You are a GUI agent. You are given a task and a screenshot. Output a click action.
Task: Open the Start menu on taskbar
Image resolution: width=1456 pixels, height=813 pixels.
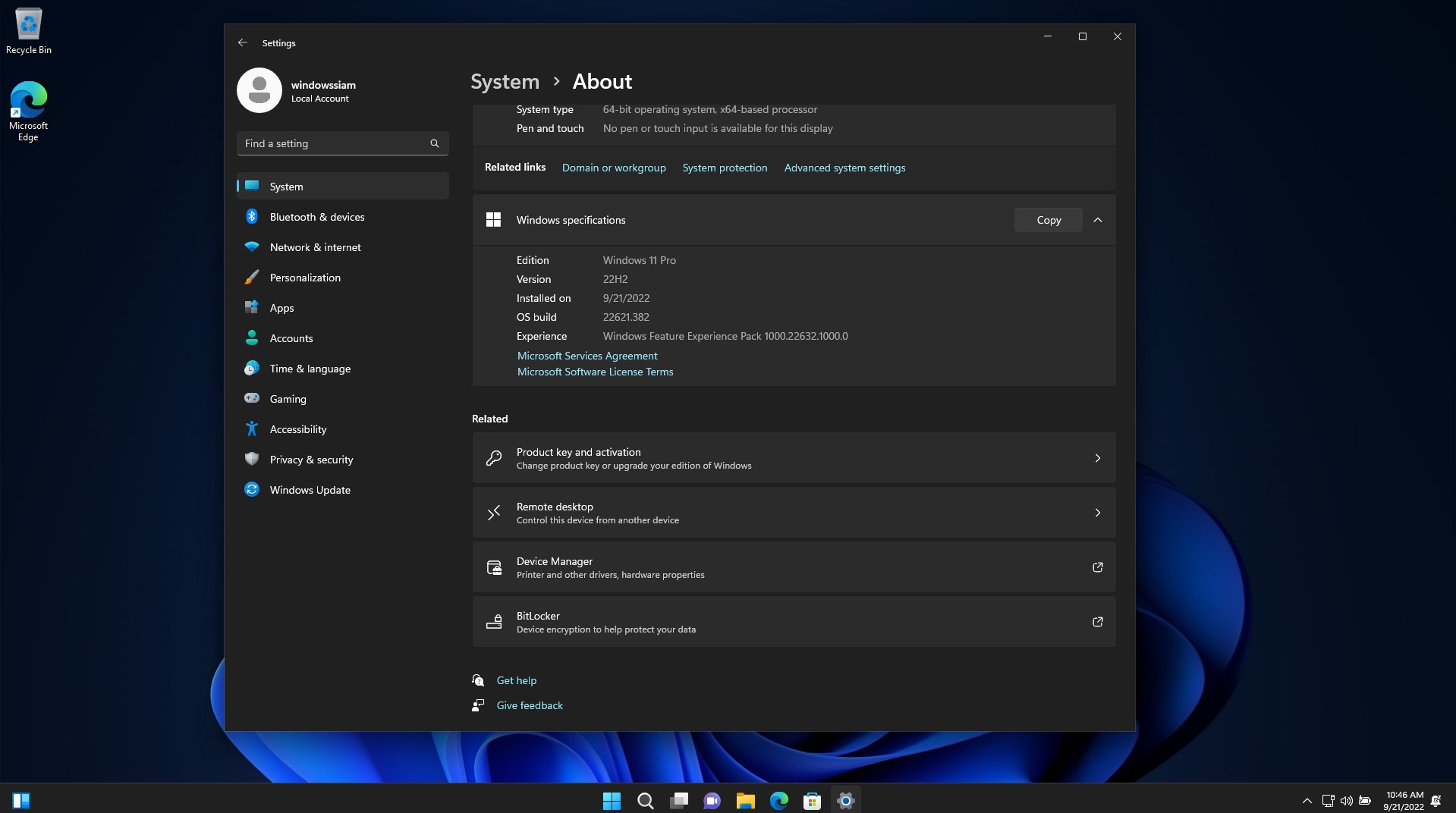[x=612, y=801]
